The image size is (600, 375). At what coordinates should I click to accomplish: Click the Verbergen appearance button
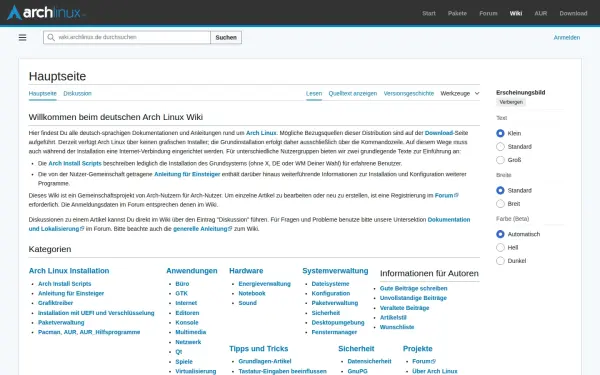(x=511, y=102)
